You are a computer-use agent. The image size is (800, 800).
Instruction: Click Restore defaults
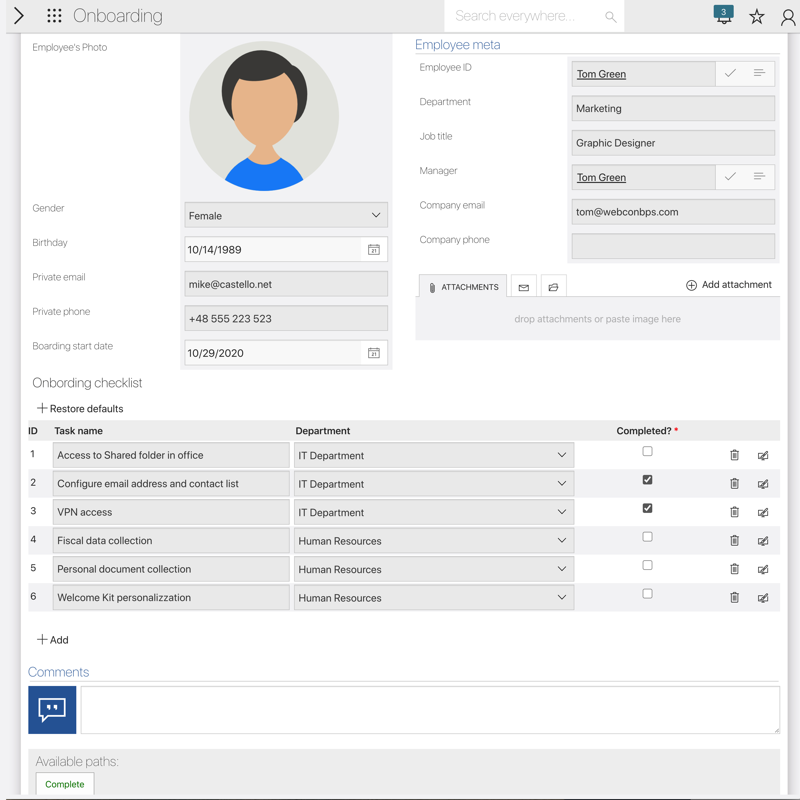pyautogui.click(x=80, y=409)
